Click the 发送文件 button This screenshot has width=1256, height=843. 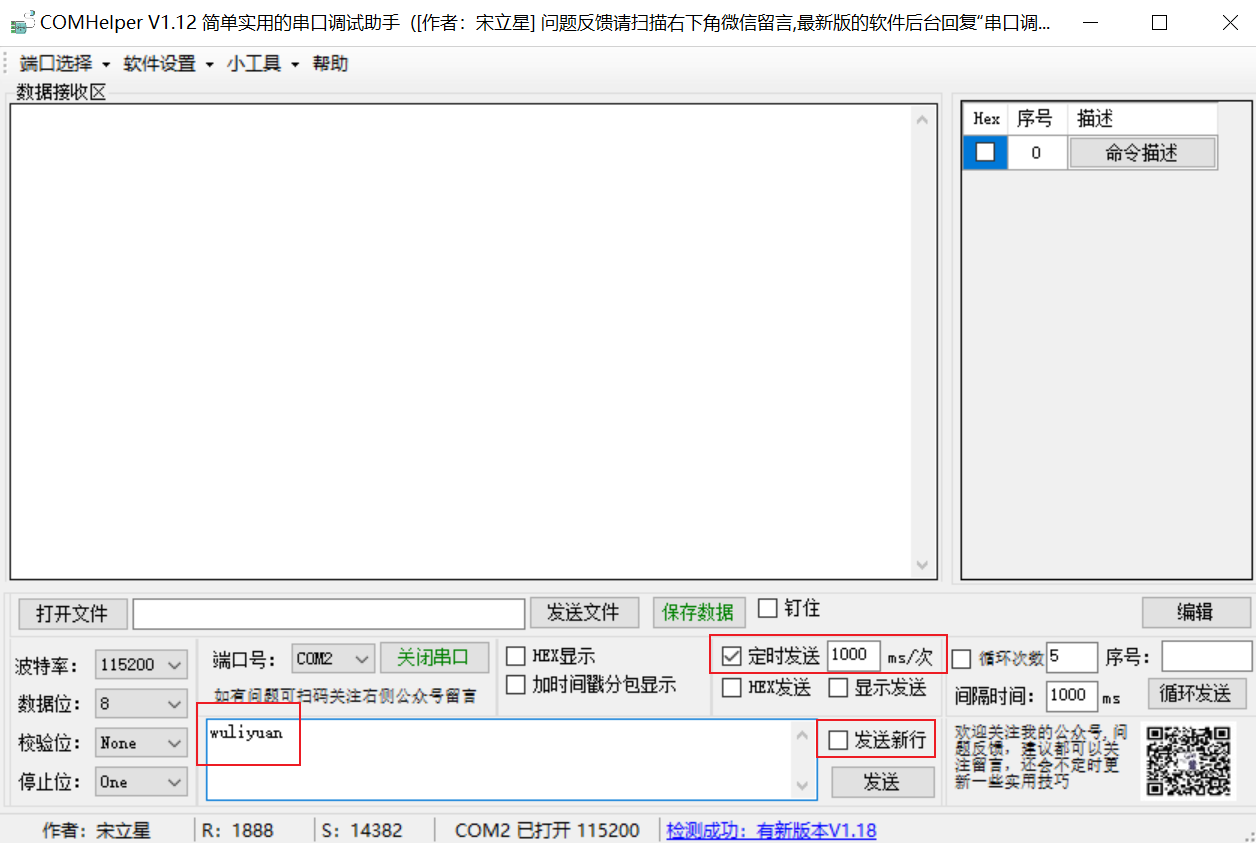[584, 613]
